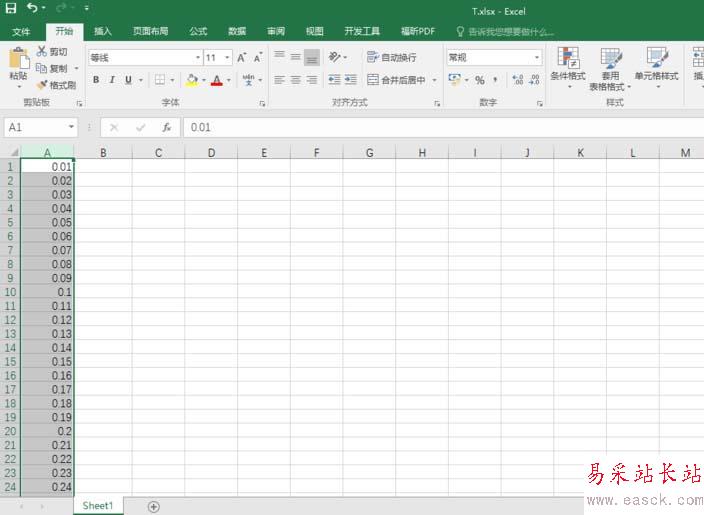The width and height of the screenshot is (704, 515).
Task: Open the fill color dropdown arrow
Action: (x=204, y=80)
